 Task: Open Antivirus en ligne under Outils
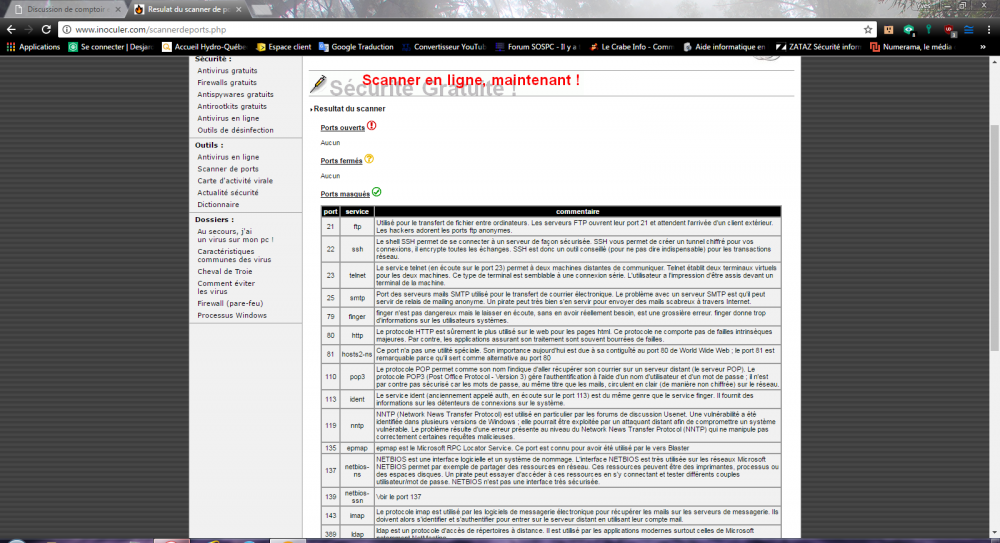pyautogui.click(x=228, y=157)
